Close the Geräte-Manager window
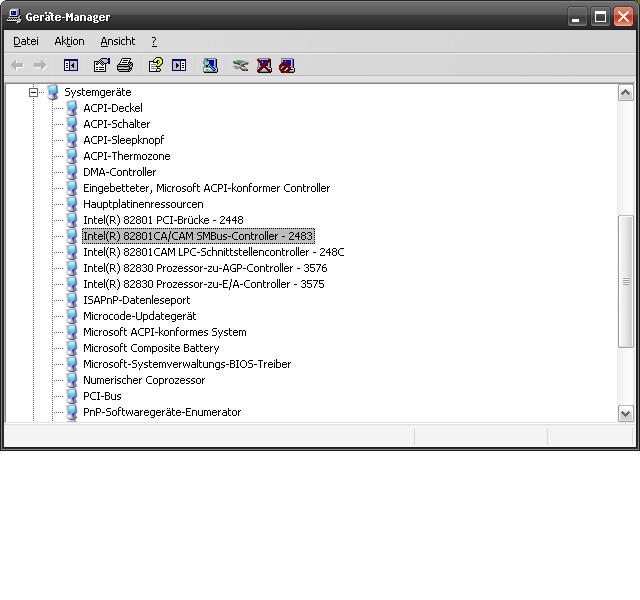 coord(624,17)
